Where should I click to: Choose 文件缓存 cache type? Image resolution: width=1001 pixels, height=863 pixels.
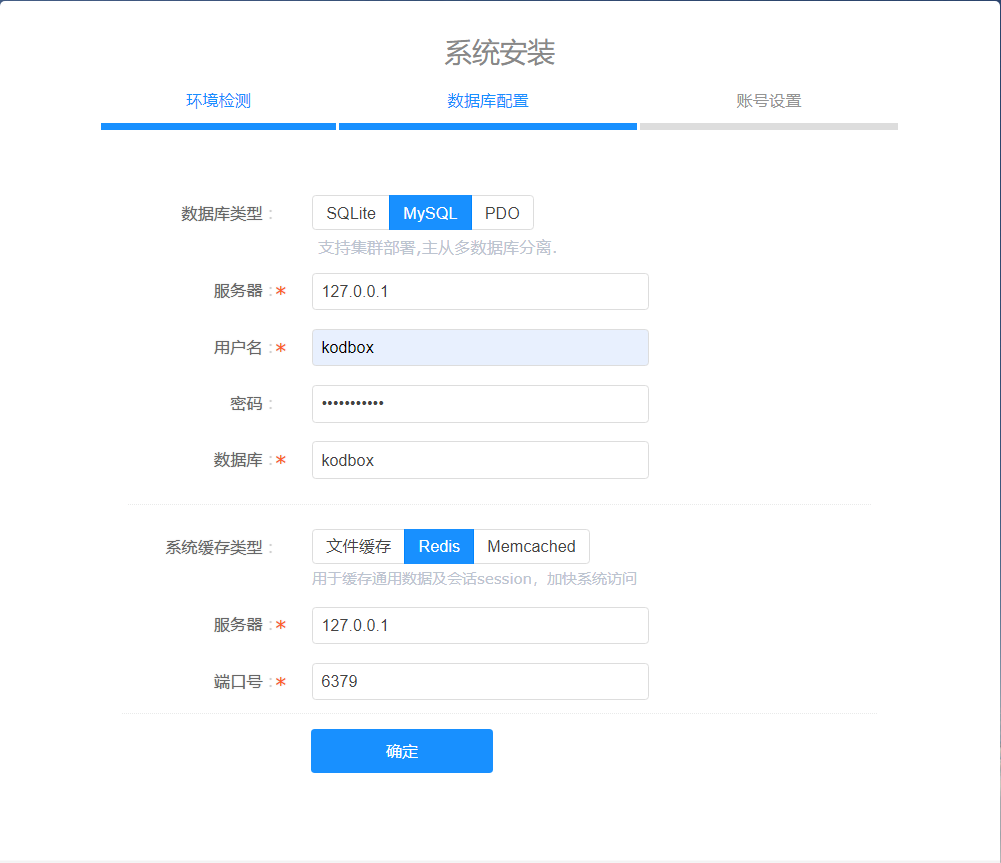[358, 546]
